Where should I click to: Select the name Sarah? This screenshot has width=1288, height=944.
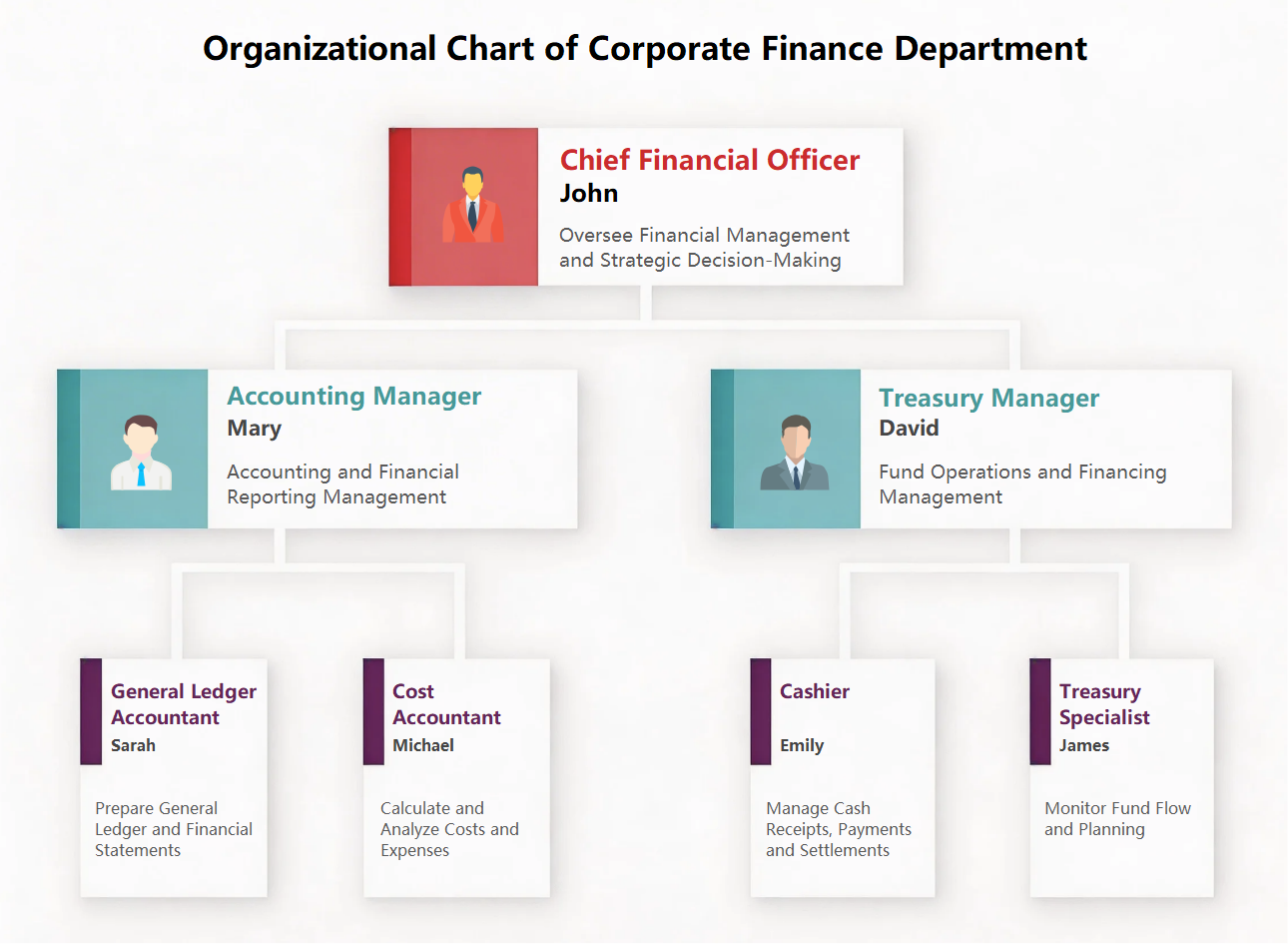pos(133,745)
